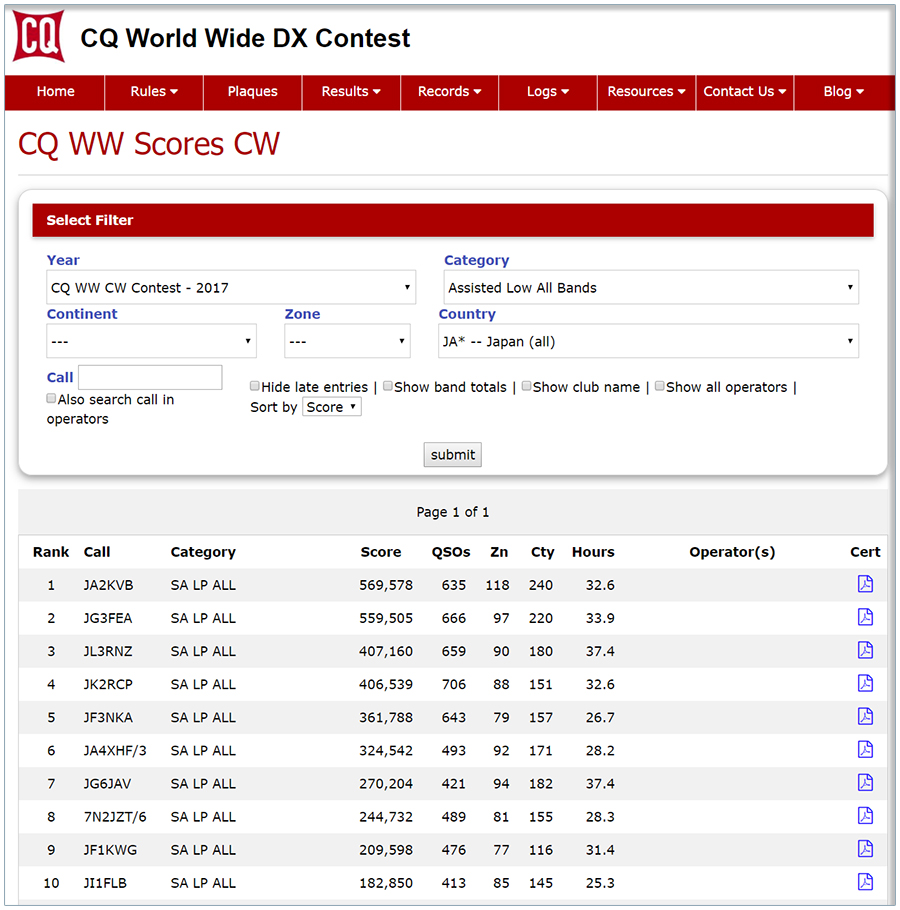This screenshot has width=900, height=910.
Task: Click the PDF icon for JG6JAV
Action: (865, 783)
